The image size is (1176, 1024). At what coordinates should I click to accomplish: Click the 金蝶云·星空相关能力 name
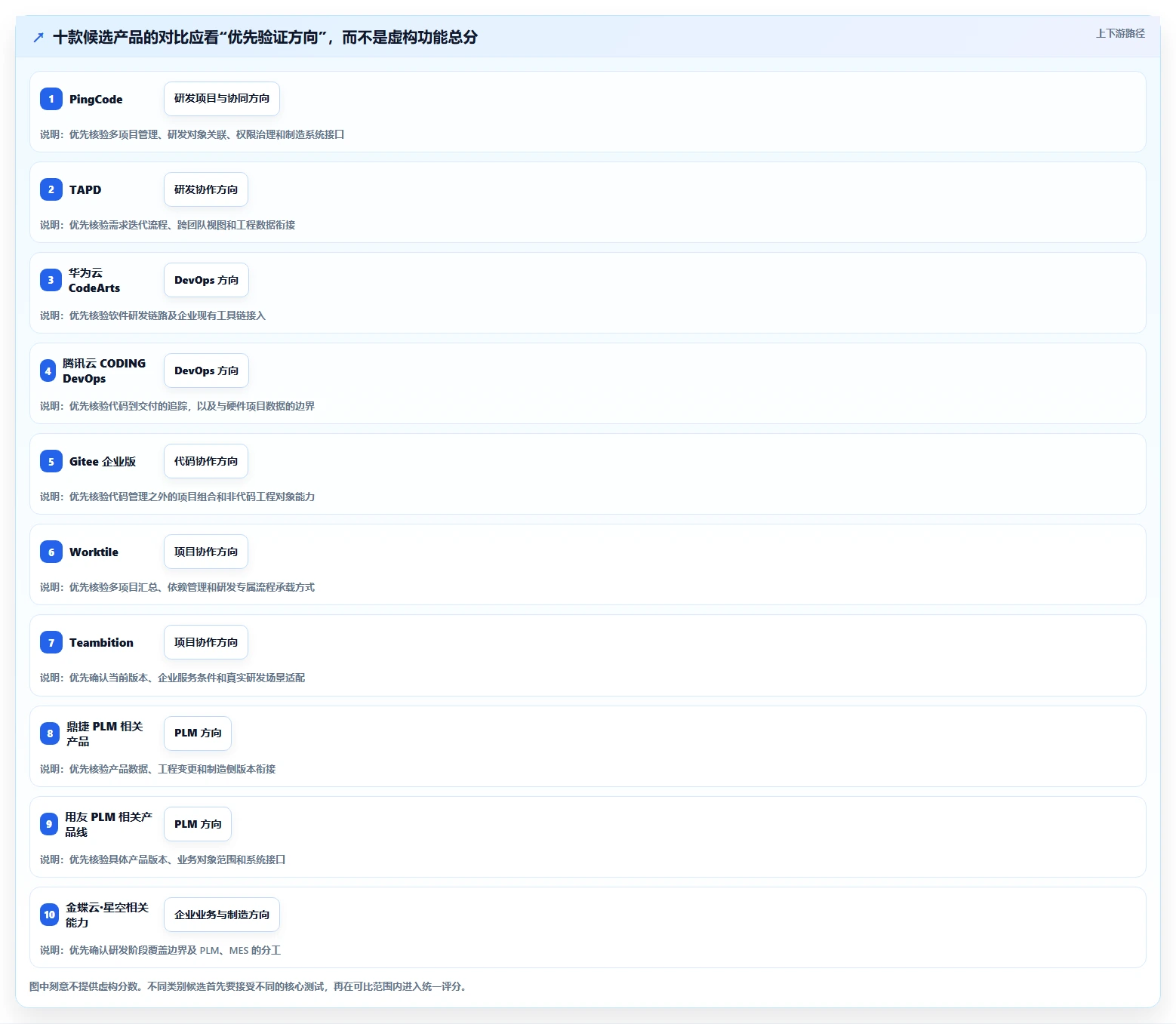point(107,915)
